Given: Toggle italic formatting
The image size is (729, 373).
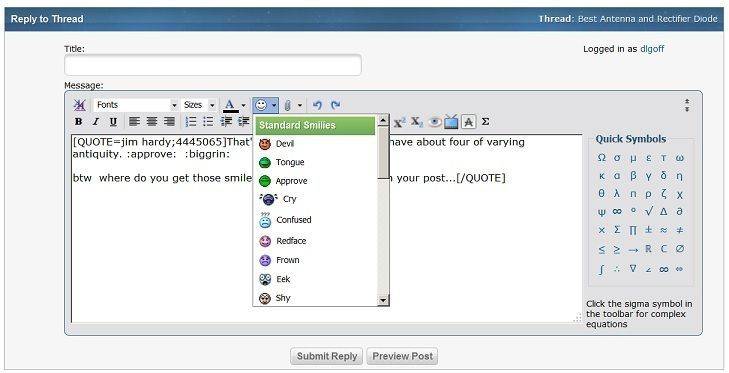Looking at the screenshot, I should tap(95, 122).
